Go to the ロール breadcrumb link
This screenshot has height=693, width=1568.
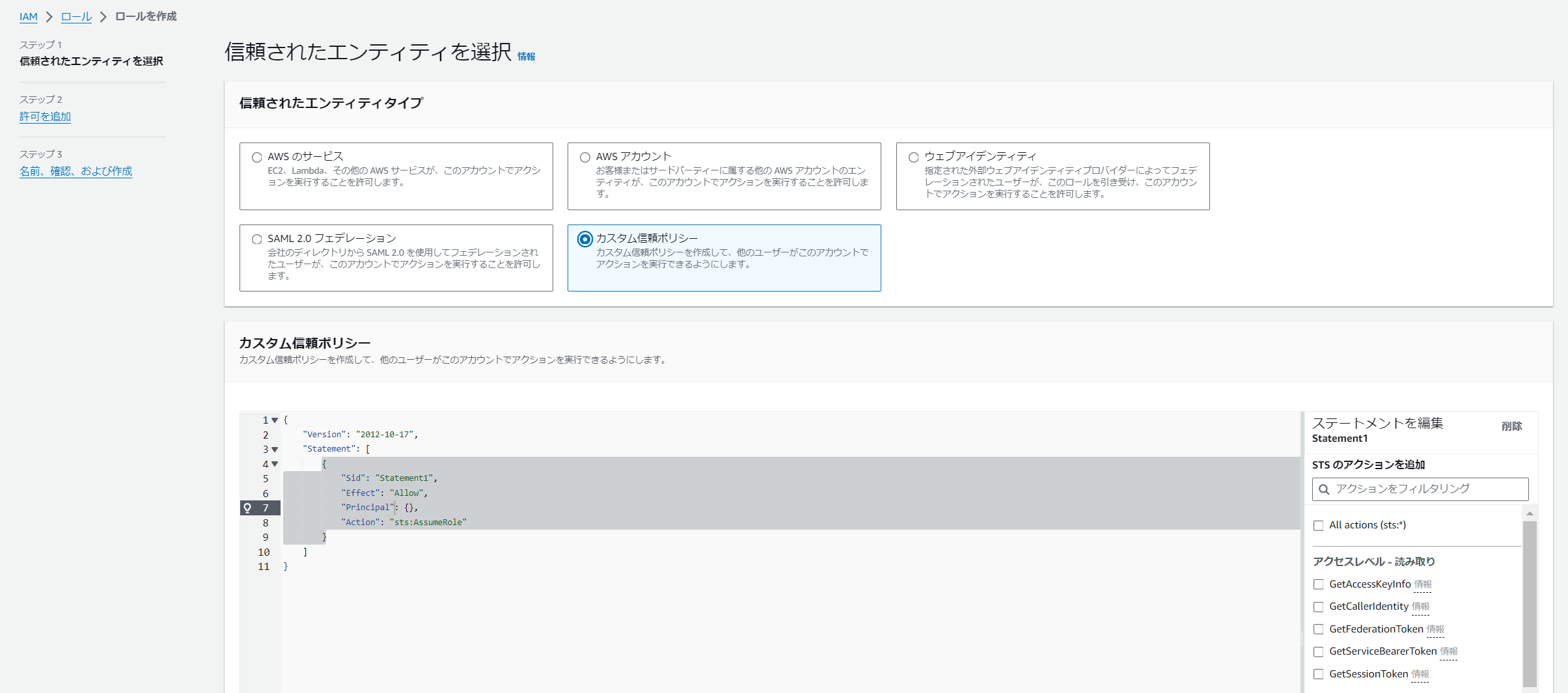[76, 17]
